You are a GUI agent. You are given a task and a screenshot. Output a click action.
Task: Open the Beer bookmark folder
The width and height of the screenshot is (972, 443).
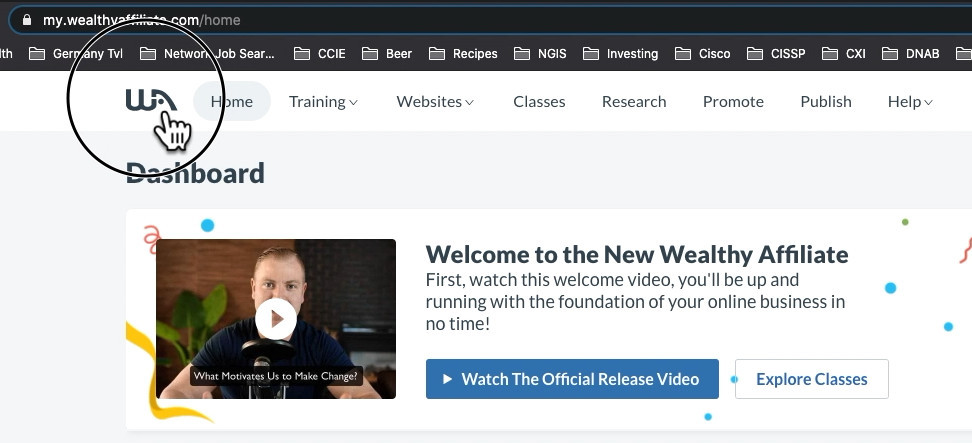tap(387, 54)
